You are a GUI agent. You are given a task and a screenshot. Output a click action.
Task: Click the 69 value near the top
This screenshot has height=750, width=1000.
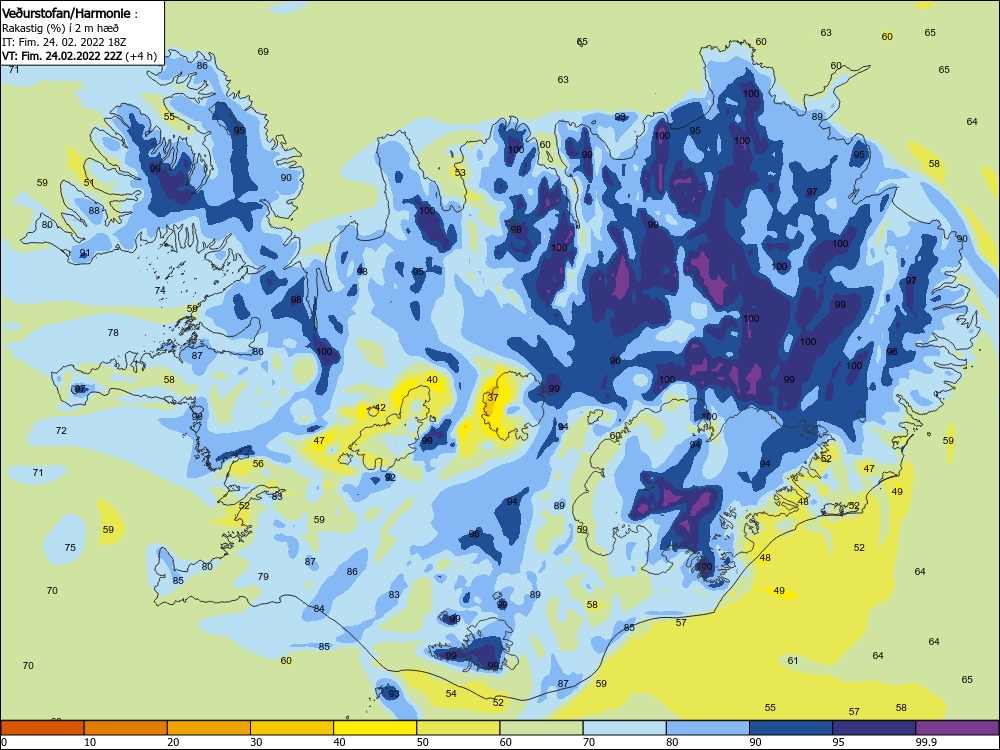(x=263, y=52)
